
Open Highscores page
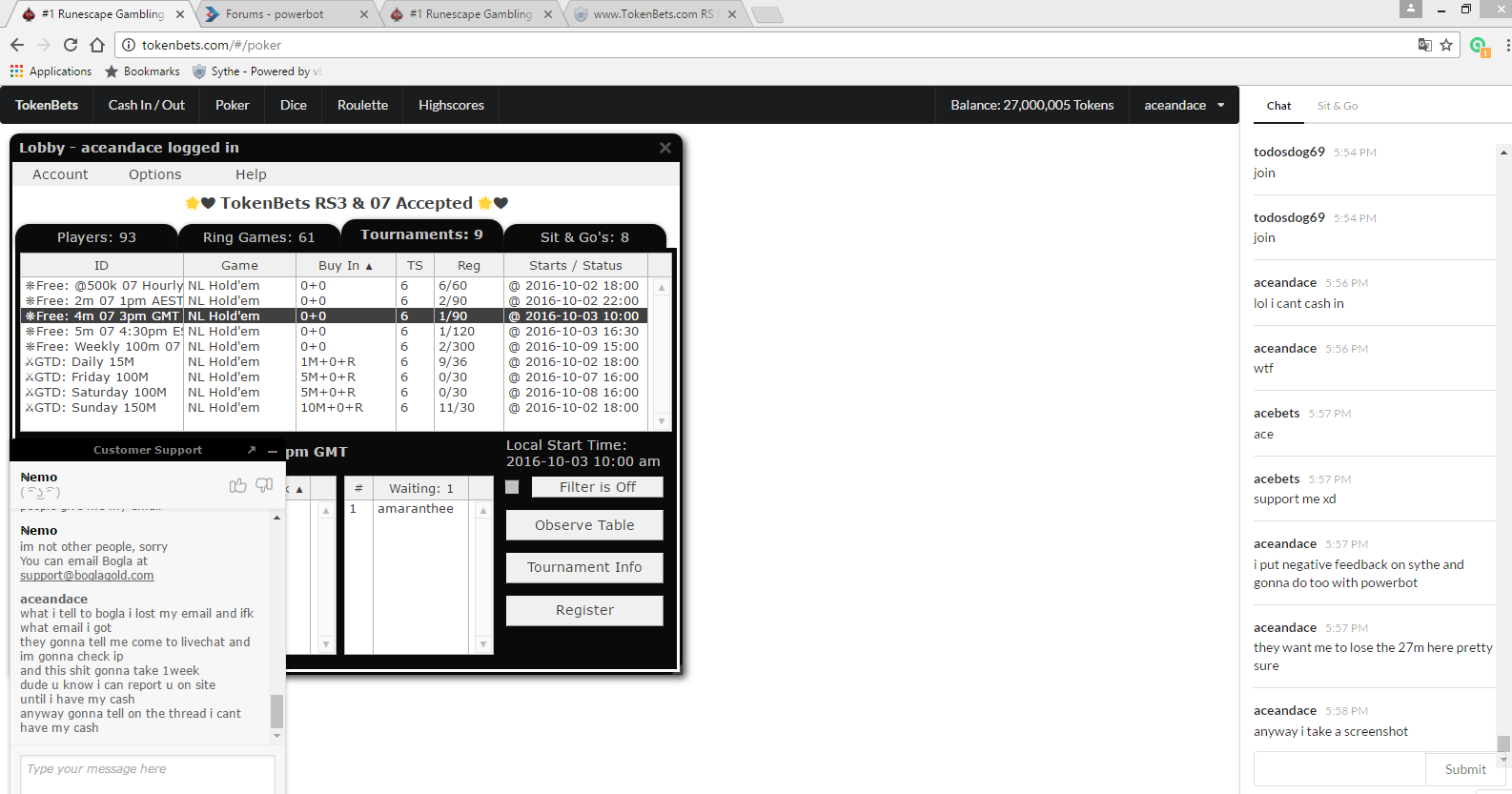tap(451, 105)
